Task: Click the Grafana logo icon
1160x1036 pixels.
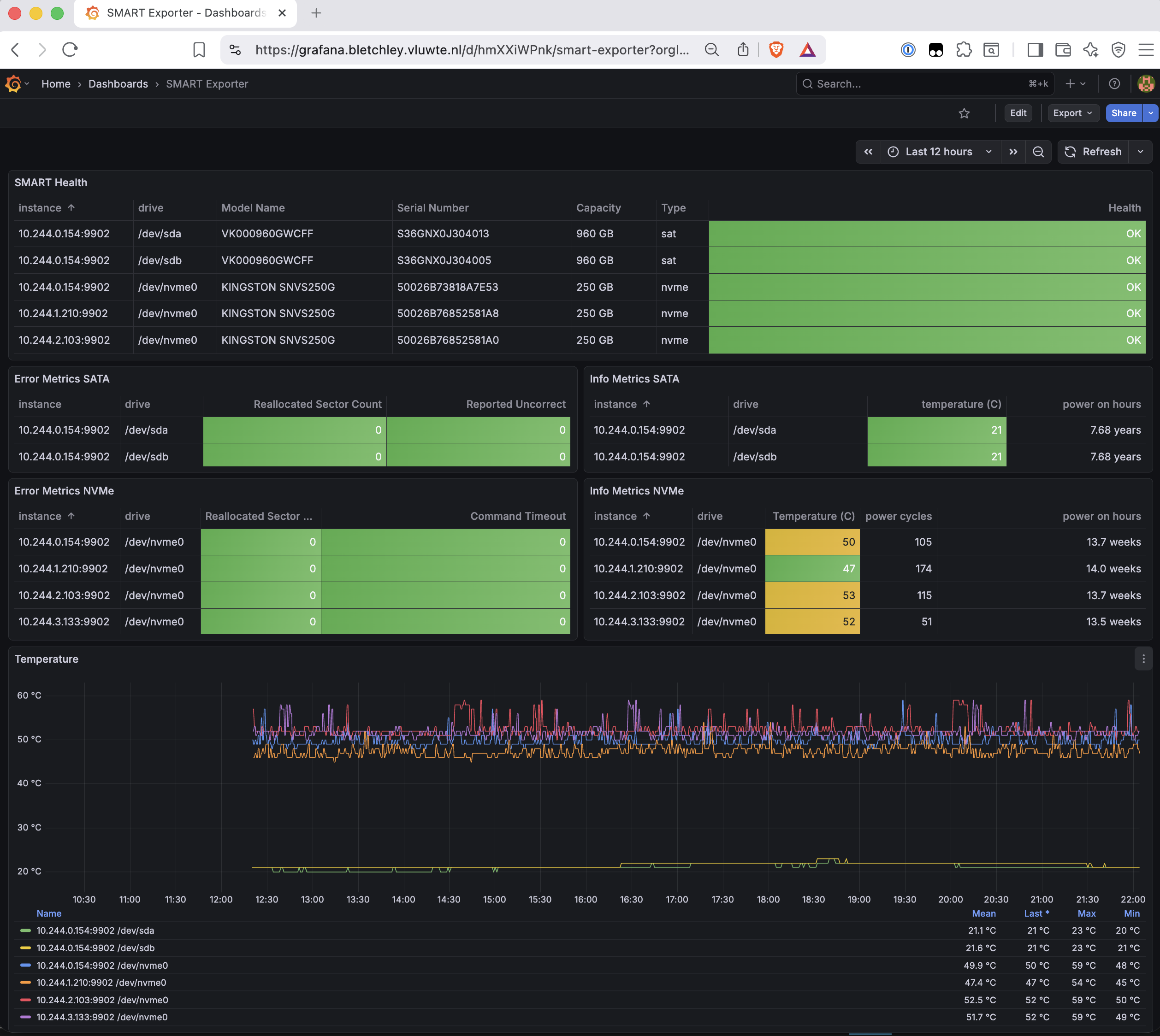Action: 13,84
